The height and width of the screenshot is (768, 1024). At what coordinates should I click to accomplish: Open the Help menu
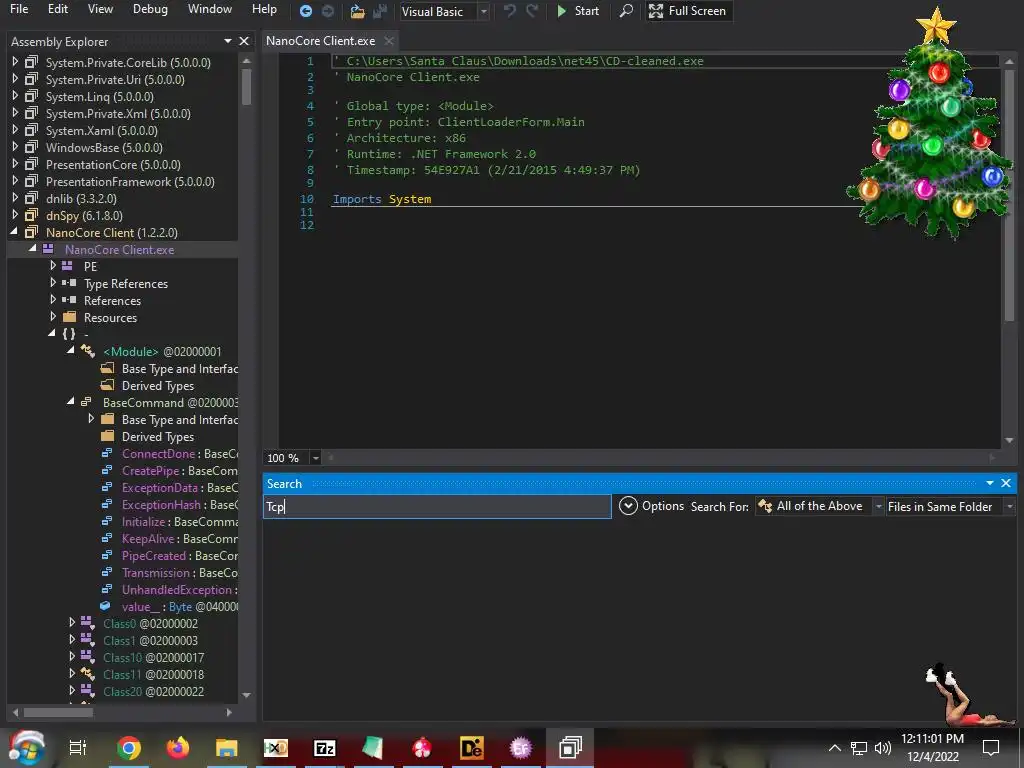tap(264, 9)
